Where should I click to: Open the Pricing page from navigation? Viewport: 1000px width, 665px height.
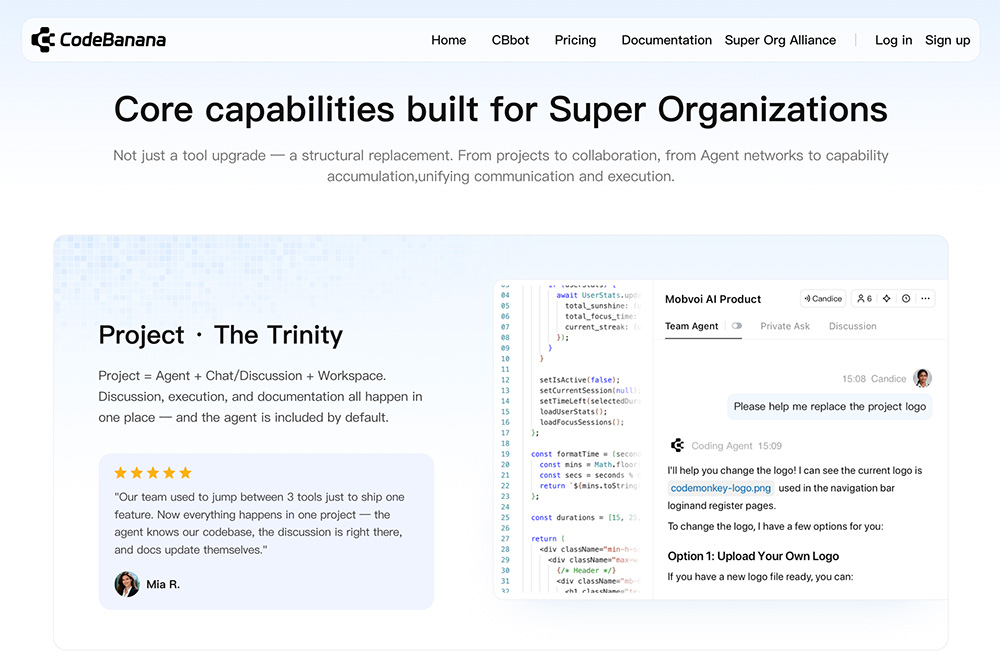point(575,40)
